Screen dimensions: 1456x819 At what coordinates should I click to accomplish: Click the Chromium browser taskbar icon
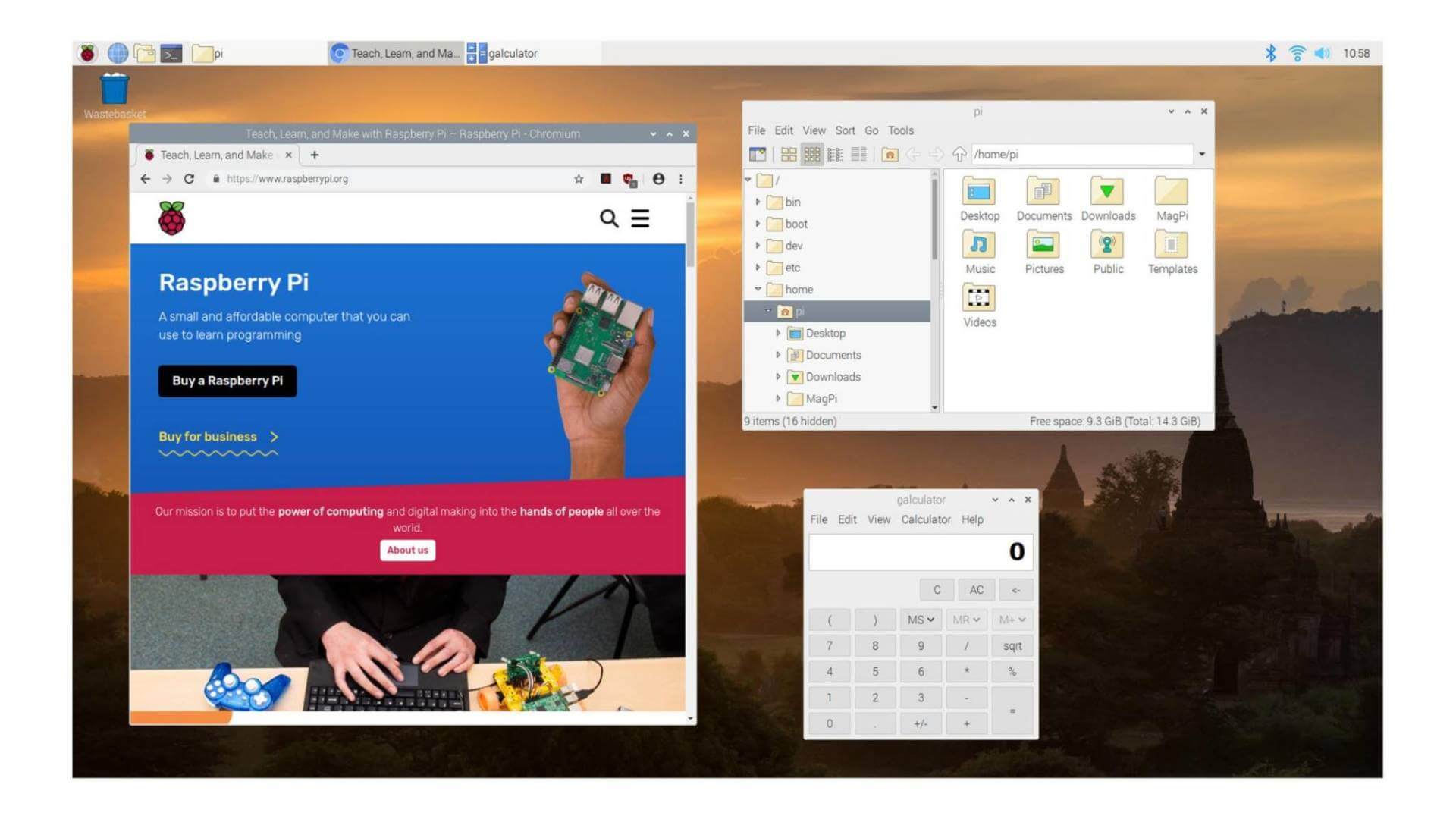[x=340, y=52]
